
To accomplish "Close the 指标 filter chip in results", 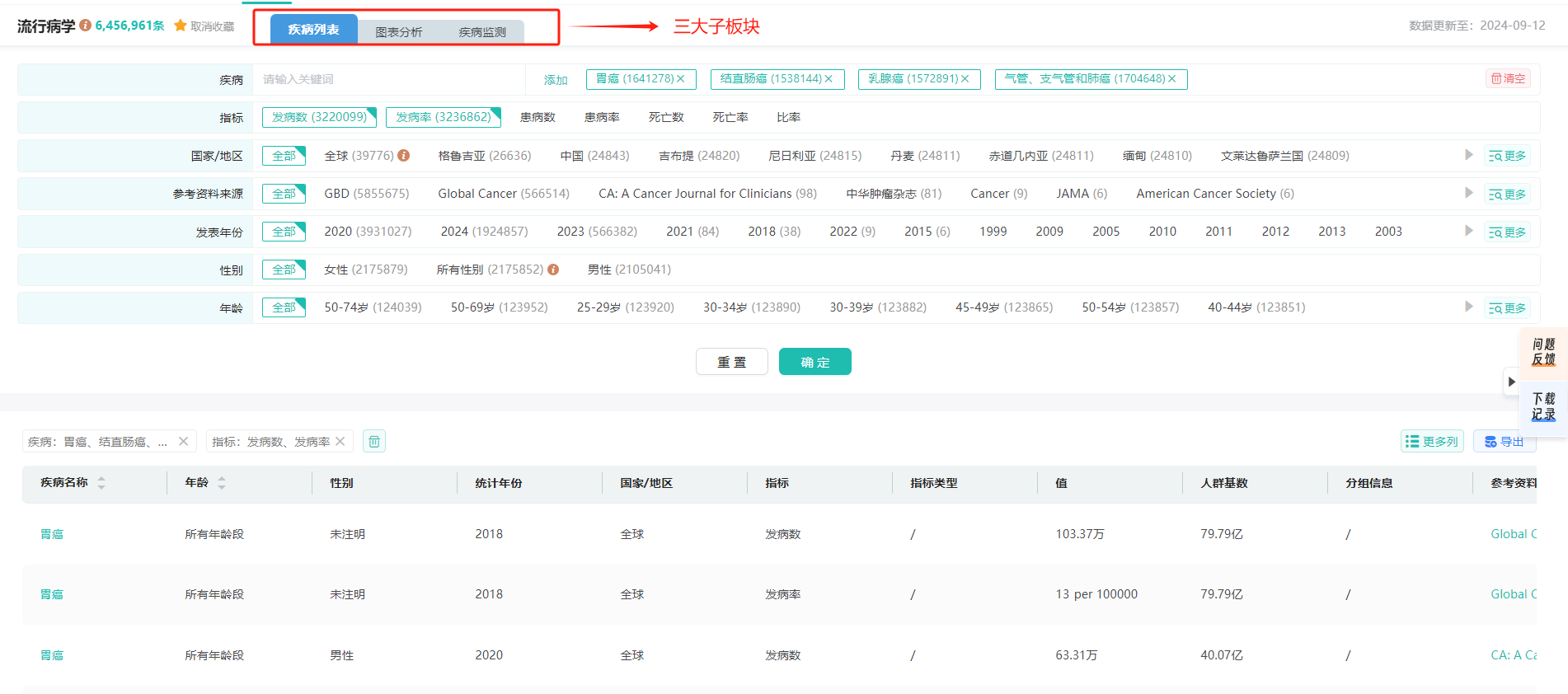I will 340,442.
